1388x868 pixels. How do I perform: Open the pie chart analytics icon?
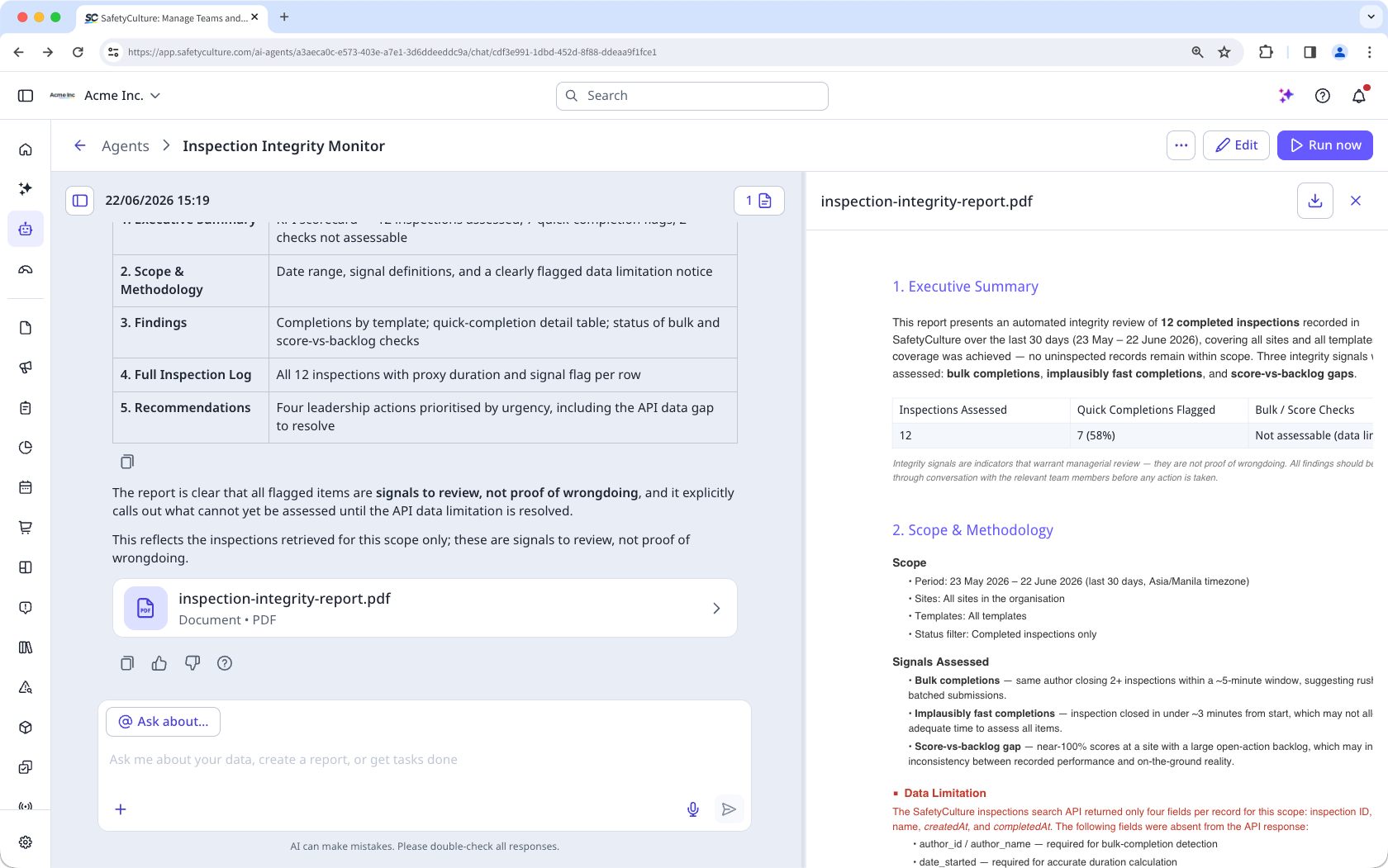tap(26, 448)
